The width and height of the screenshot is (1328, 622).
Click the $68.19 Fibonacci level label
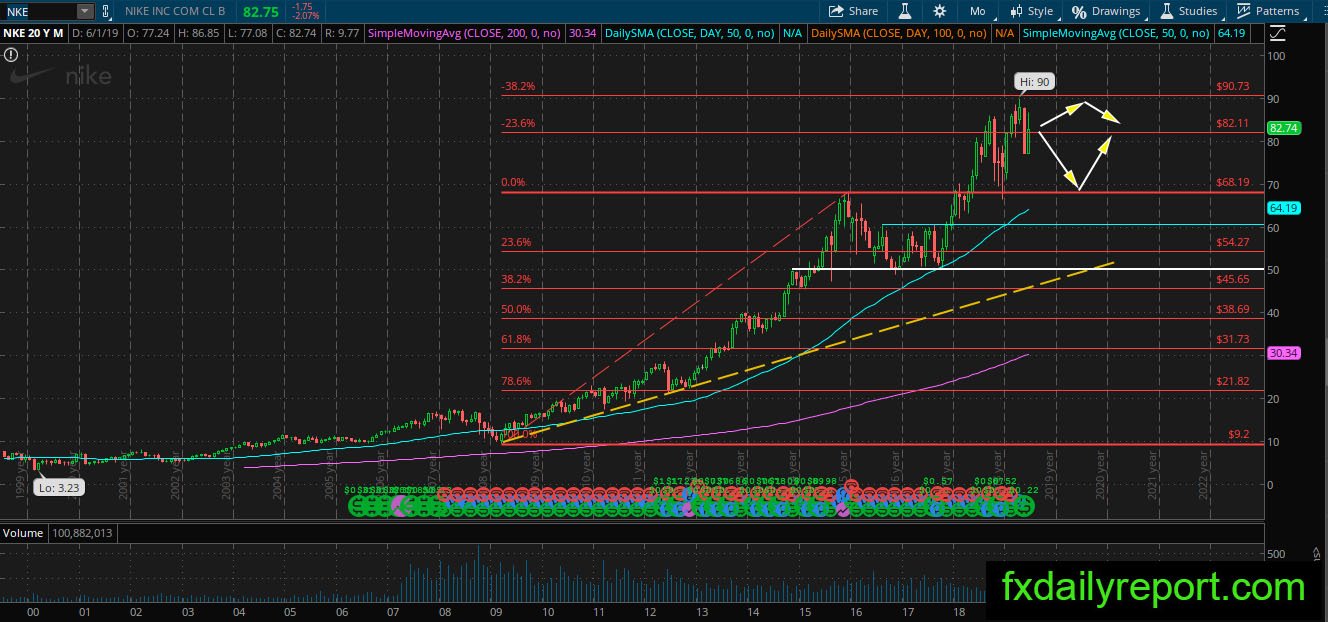tap(1233, 183)
